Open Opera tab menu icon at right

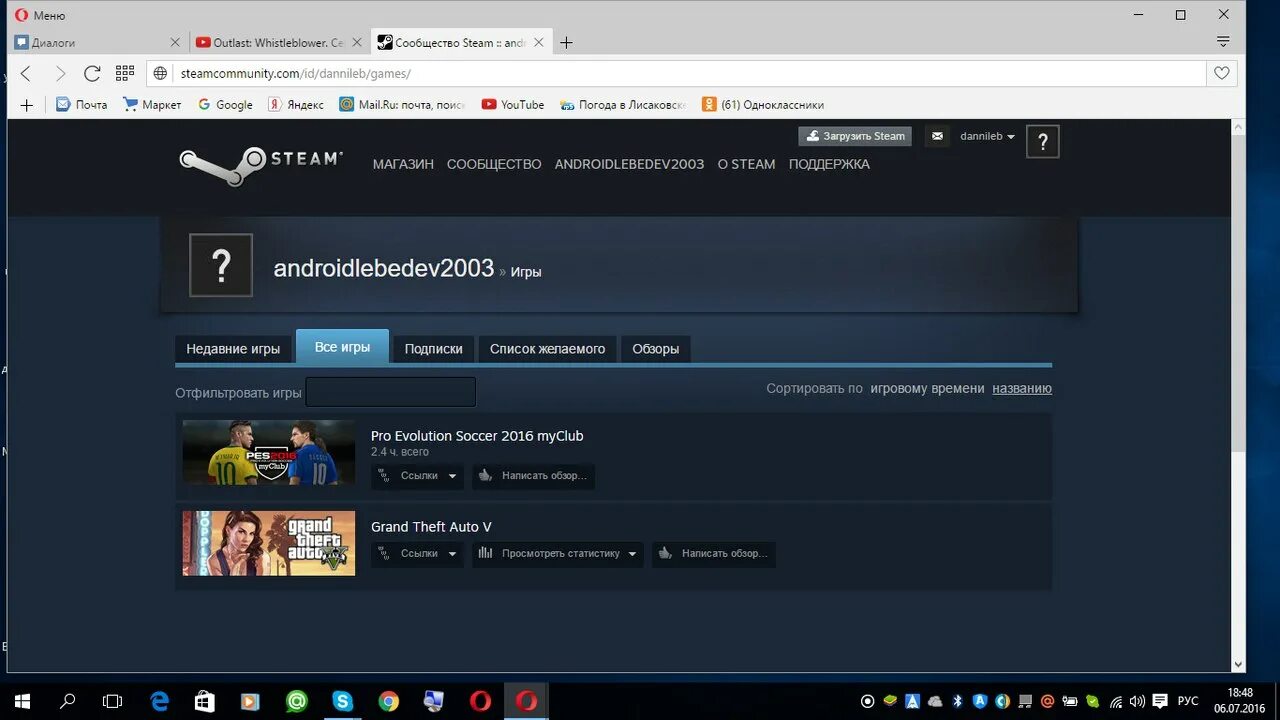tap(1222, 42)
